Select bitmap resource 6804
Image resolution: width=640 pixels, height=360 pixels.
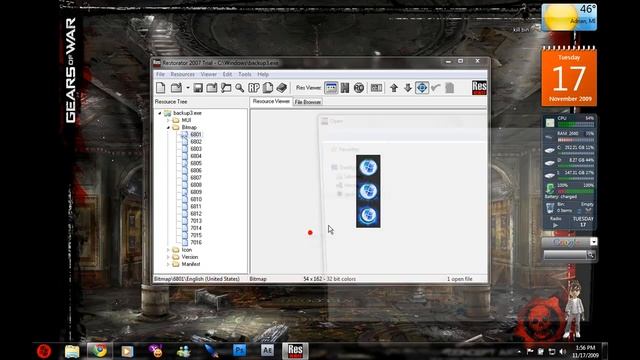196,156
